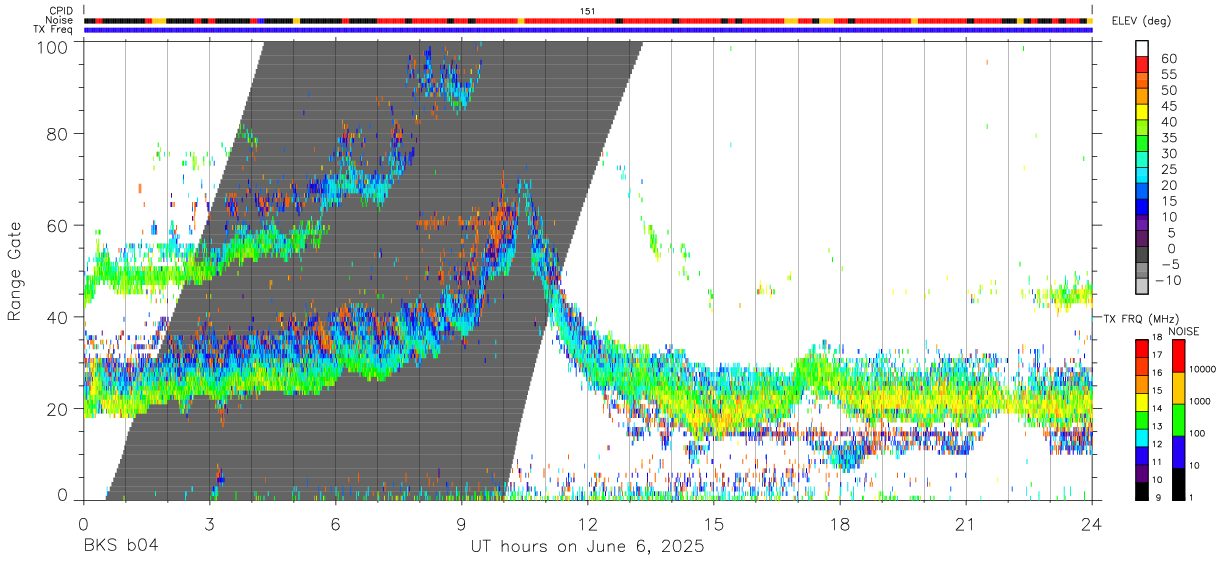Click the 'CPID' row label
The image size is (1228, 567).
pyautogui.click(x=59, y=11)
